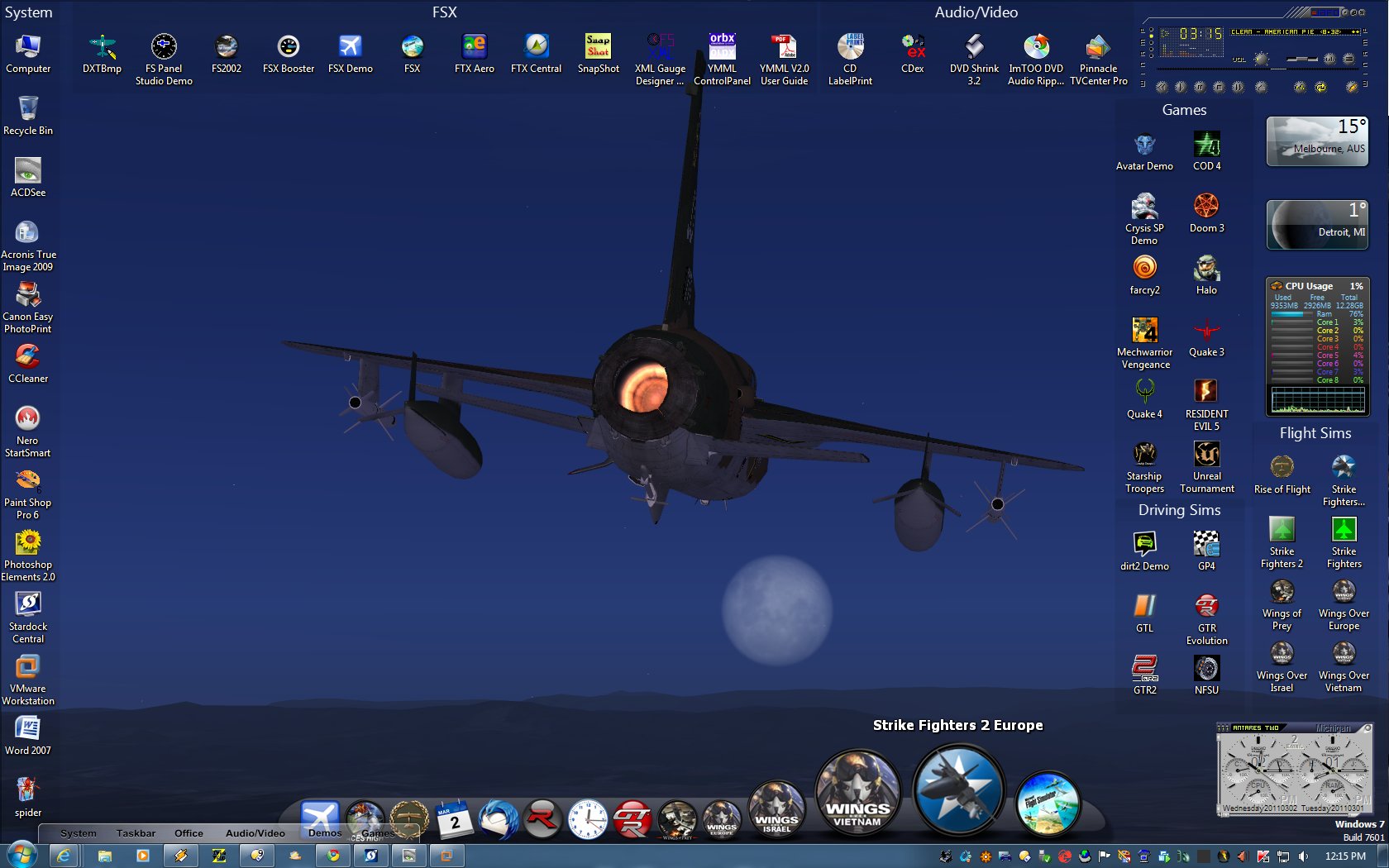The image size is (1389, 868).
Task: Launch Wings Over Europe desktop shortcut
Action: [x=1344, y=605]
